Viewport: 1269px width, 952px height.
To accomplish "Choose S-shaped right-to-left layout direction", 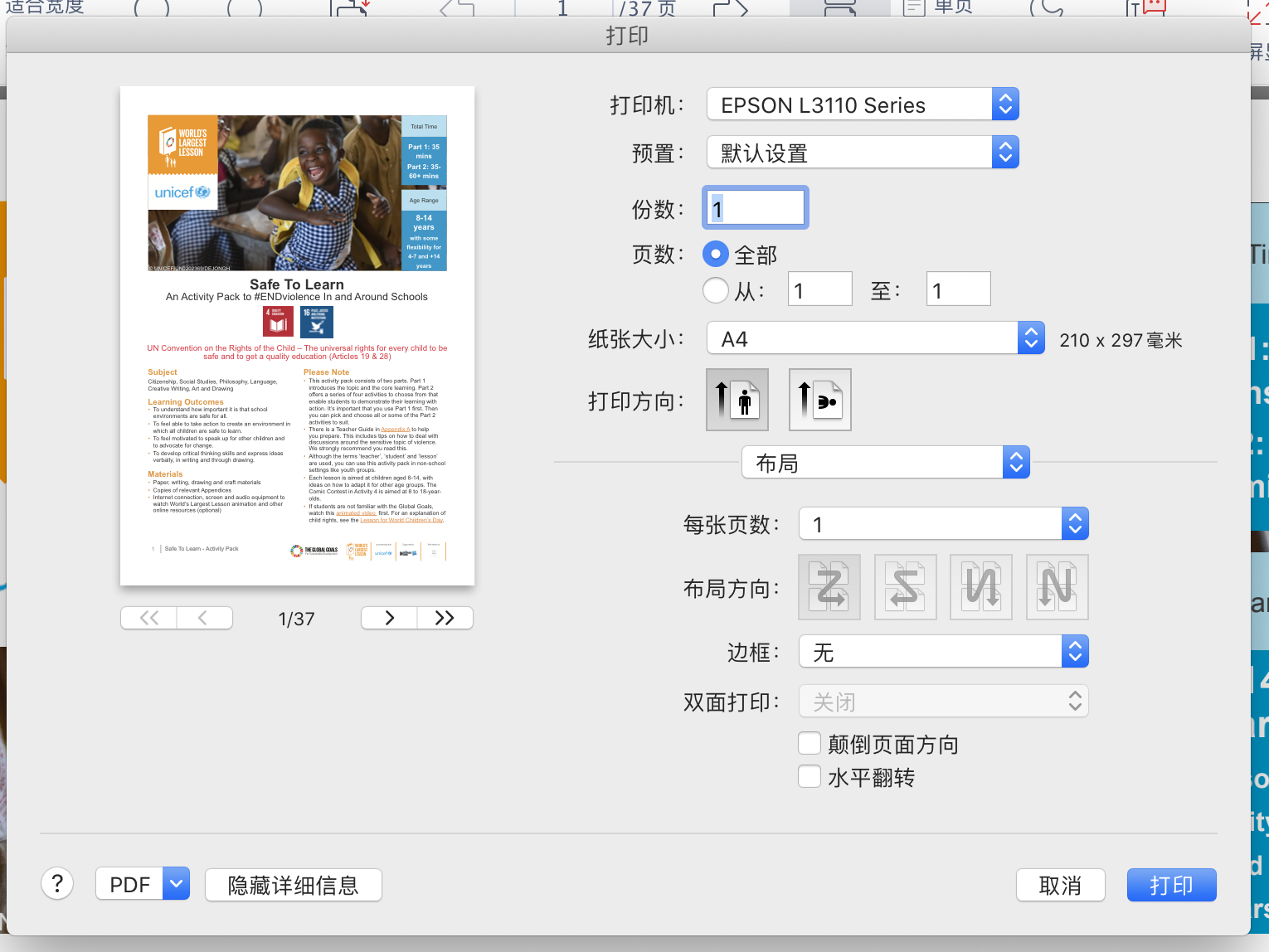I will click(x=905, y=587).
